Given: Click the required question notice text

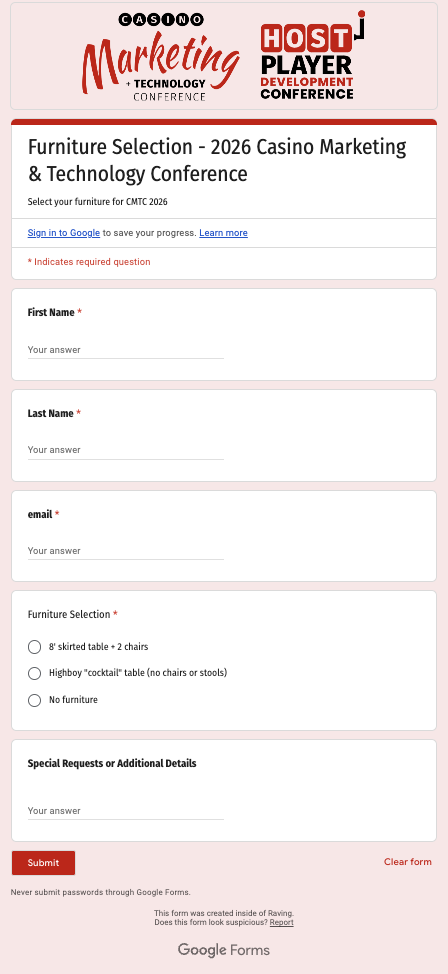Looking at the screenshot, I should (89, 262).
